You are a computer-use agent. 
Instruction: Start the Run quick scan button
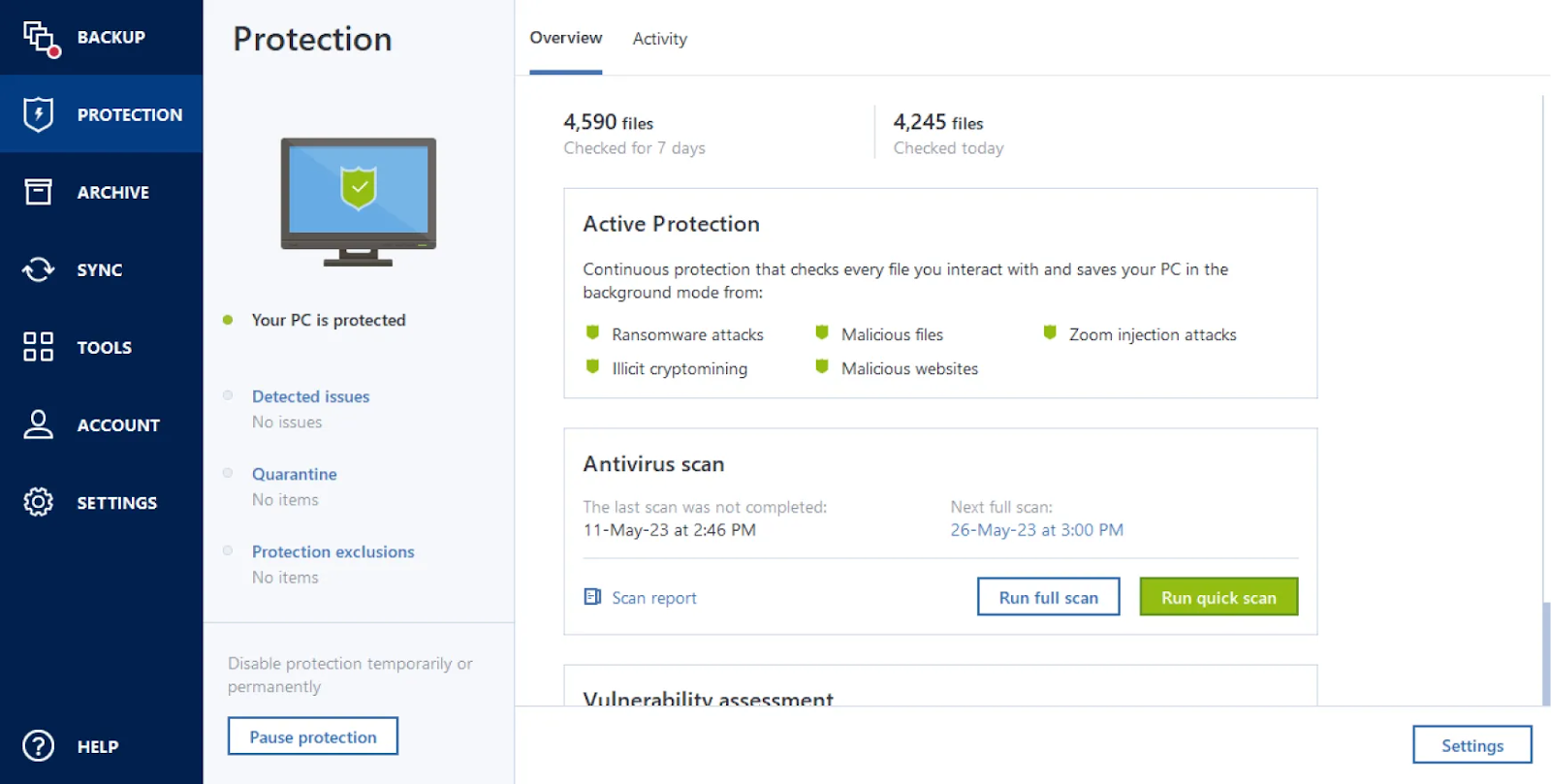click(x=1219, y=597)
